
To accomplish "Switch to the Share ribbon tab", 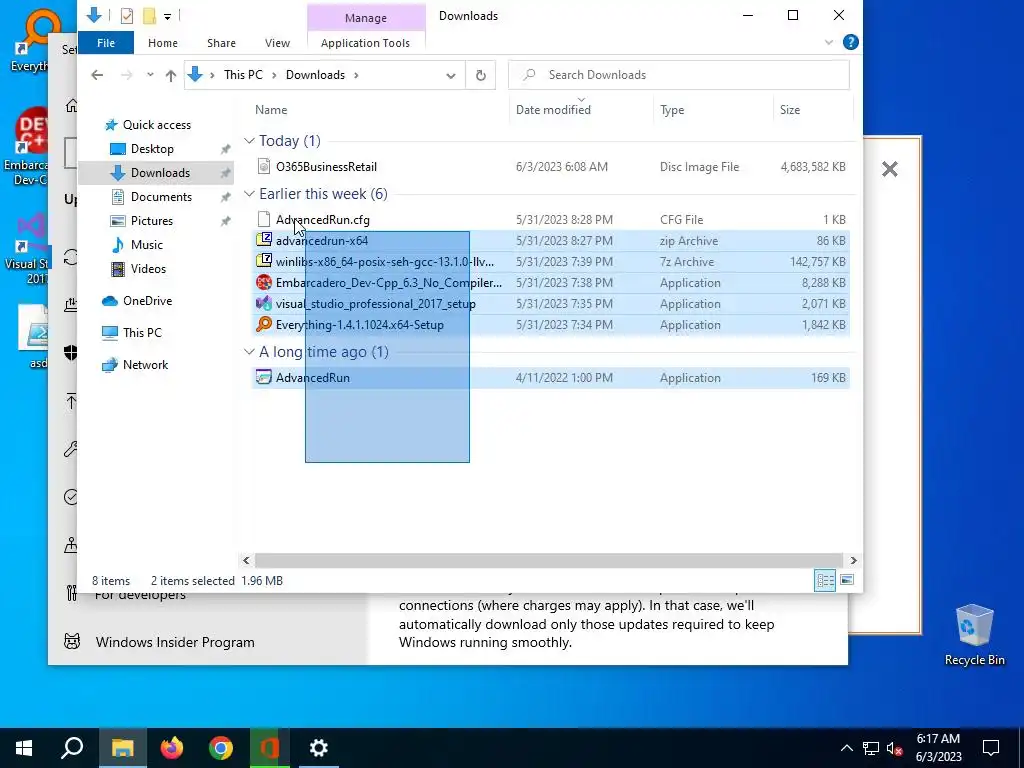I will 221,42.
